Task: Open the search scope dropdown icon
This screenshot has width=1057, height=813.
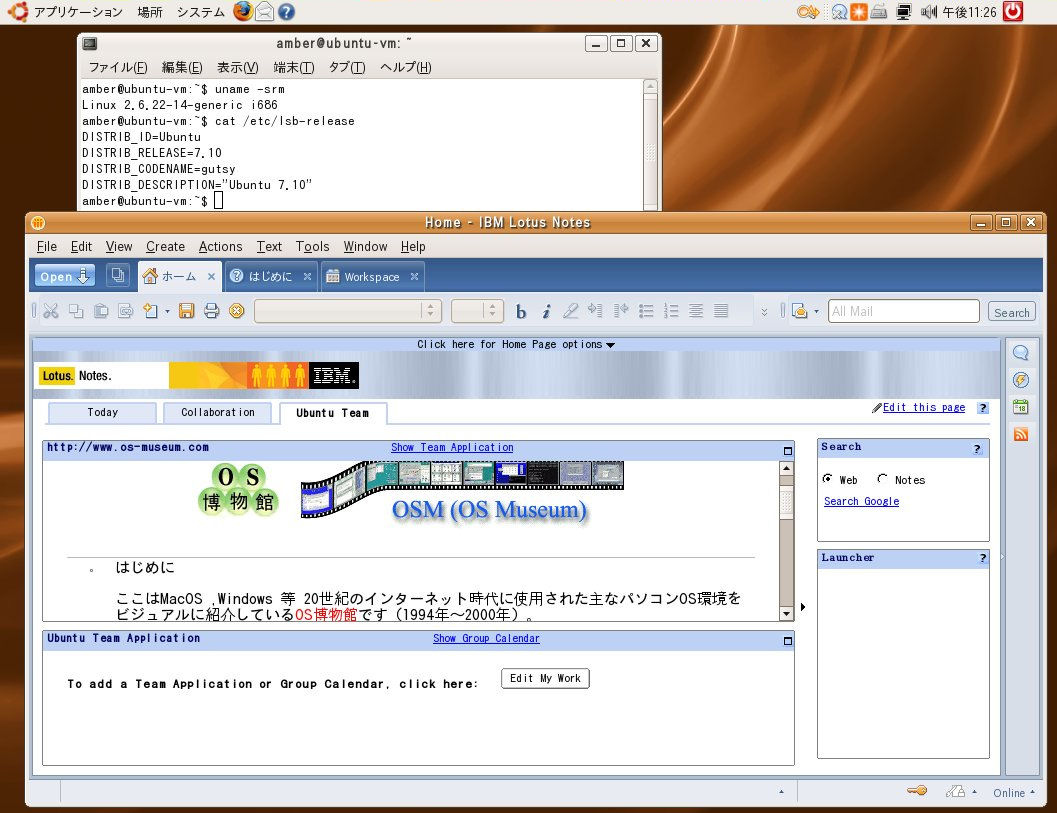Action: [x=805, y=311]
